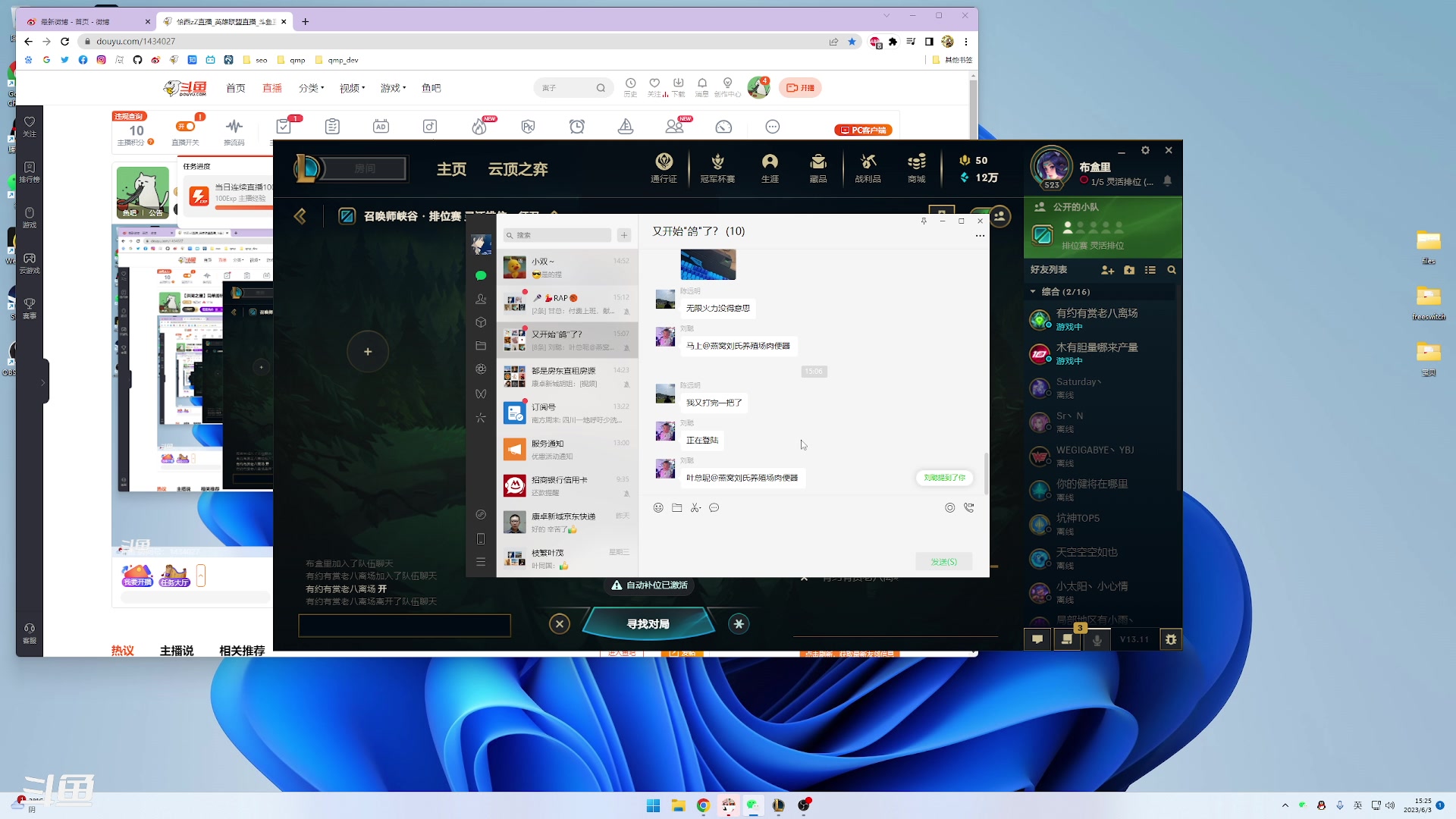Open Douyu alarm clock icon
The image size is (1456, 819).
pyautogui.click(x=577, y=127)
